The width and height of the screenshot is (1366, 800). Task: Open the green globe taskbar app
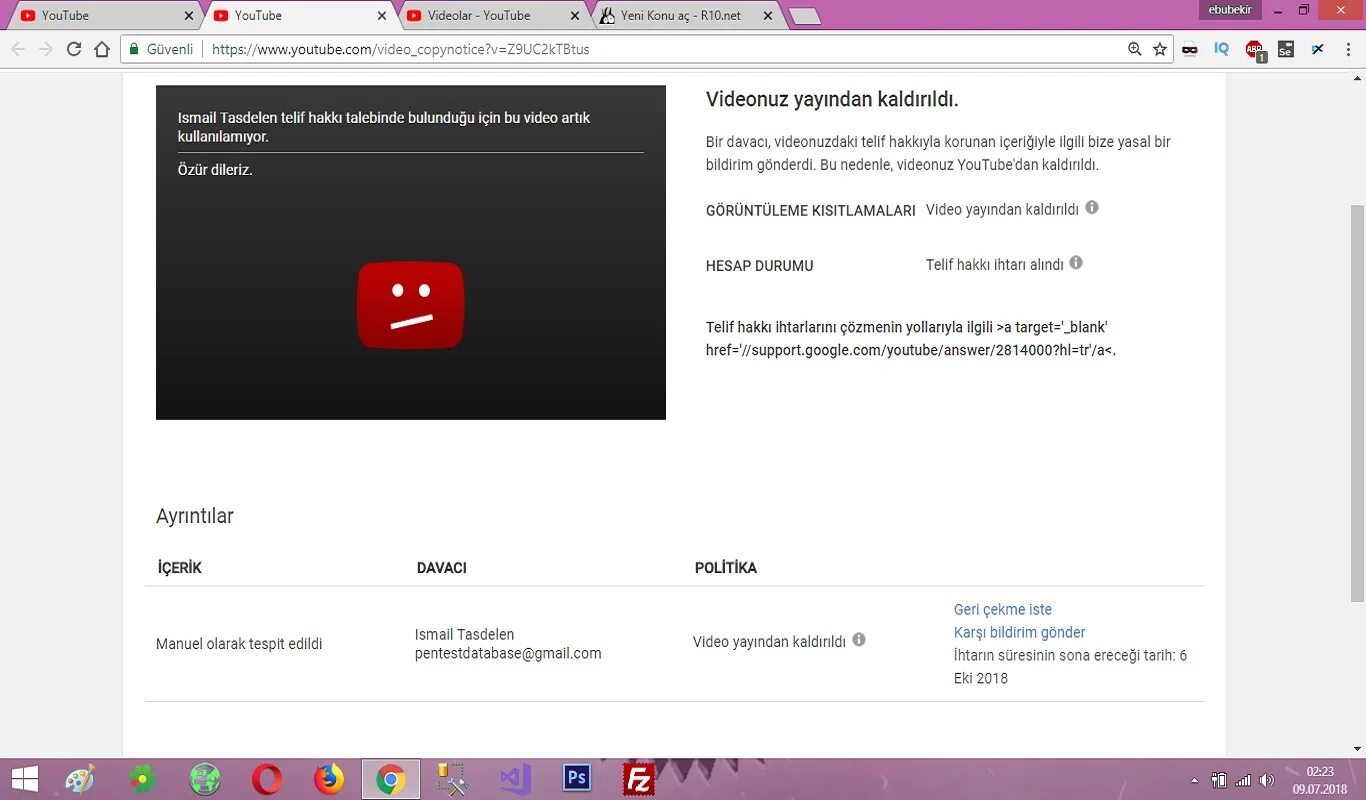click(205, 779)
